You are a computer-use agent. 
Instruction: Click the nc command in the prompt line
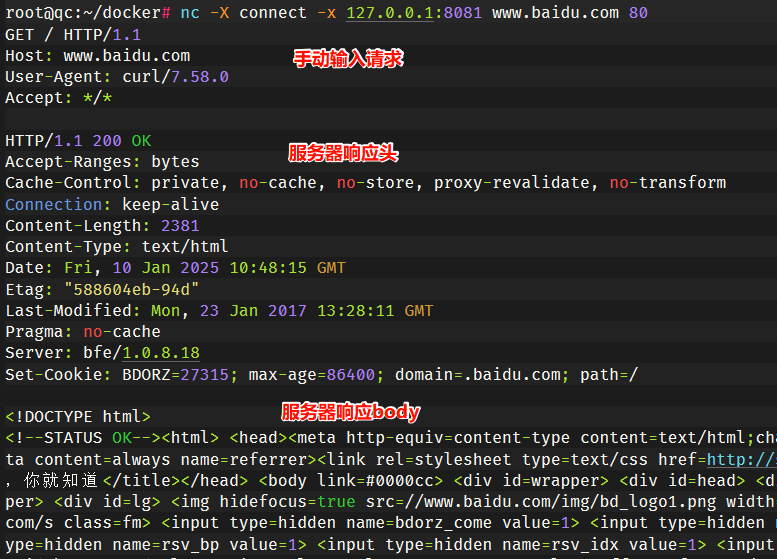[190, 12]
